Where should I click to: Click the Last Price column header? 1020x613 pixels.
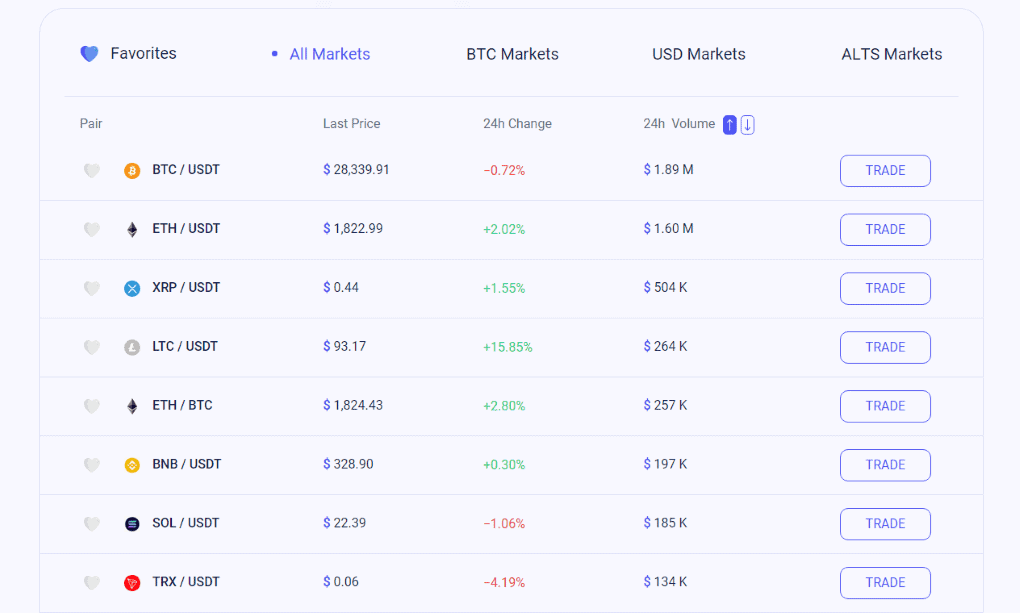tap(351, 124)
